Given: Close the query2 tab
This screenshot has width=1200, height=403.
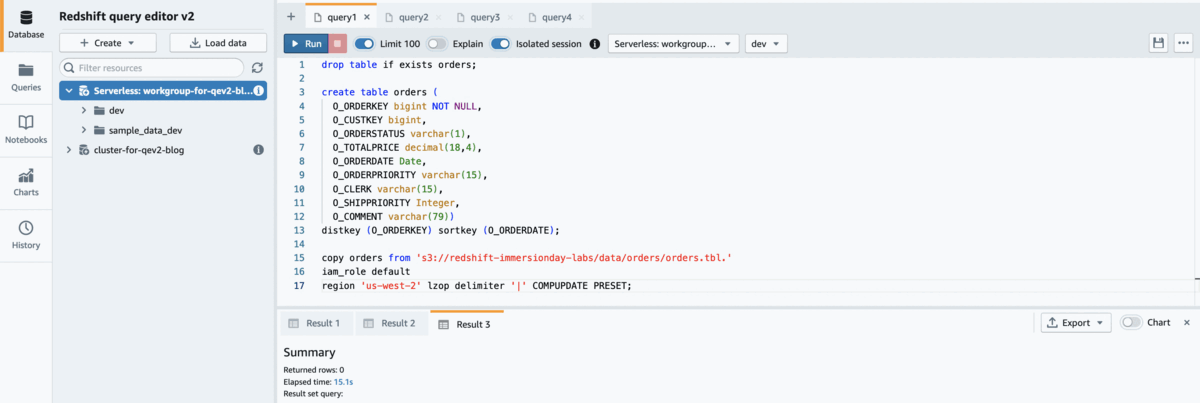Looking at the screenshot, I should coord(438,18).
